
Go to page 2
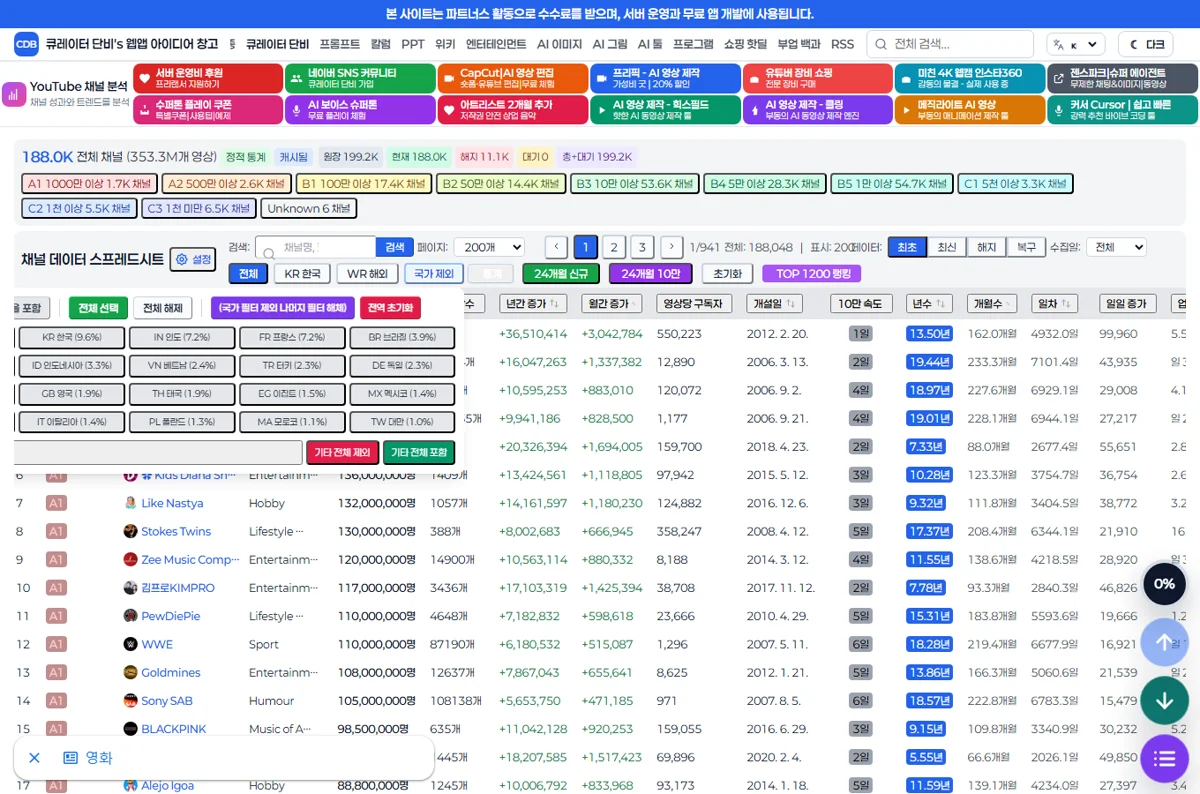(x=614, y=247)
